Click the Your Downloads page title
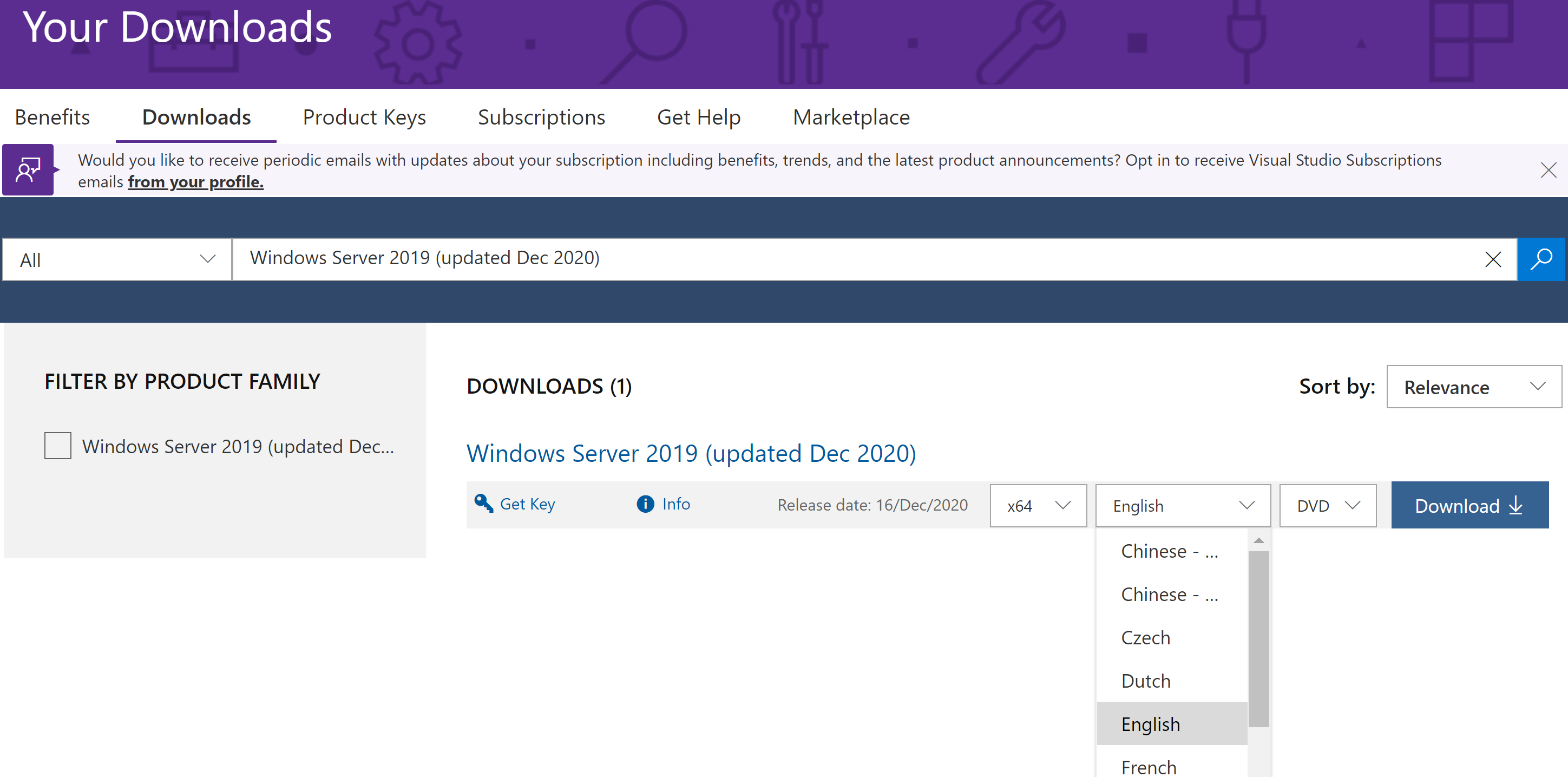The image size is (1568, 777). point(177,28)
